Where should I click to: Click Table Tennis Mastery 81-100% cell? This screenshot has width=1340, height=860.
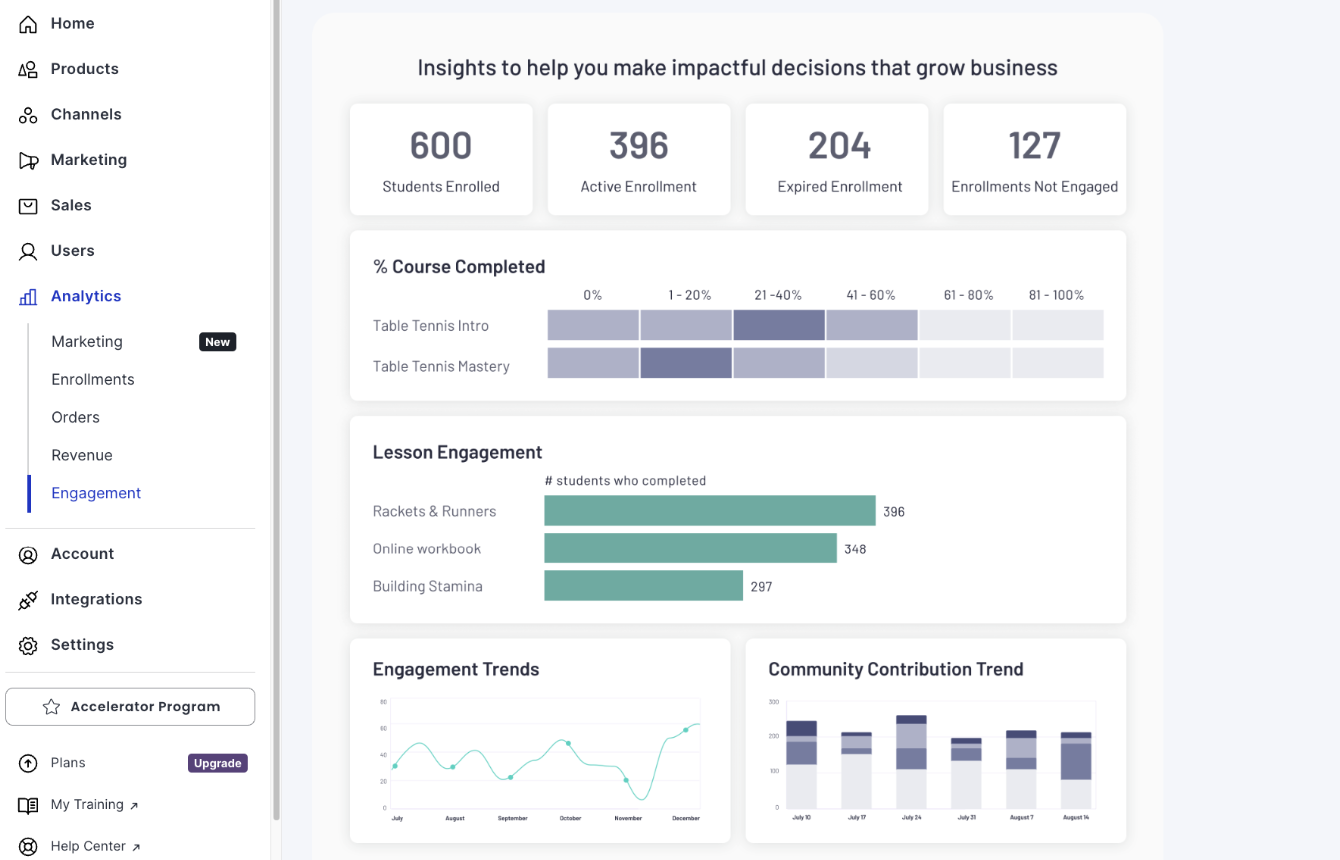click(1058, 363)
